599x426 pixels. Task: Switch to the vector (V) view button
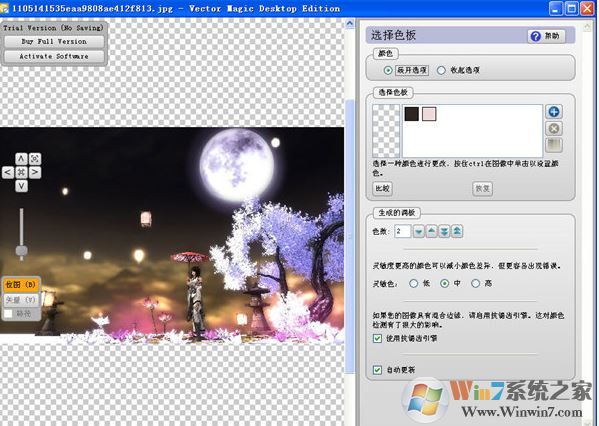21,300
